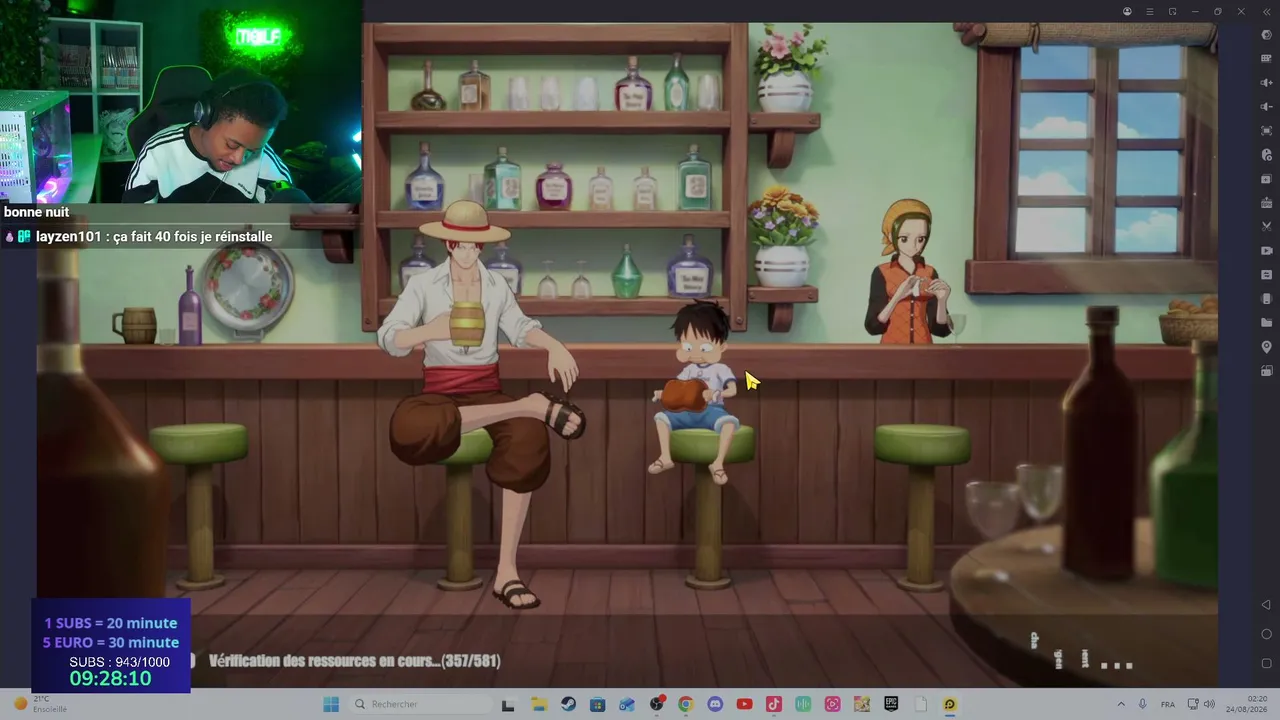Start emulator screen recording
The image size is (1280, 720).
click(x=1266, y=251)
